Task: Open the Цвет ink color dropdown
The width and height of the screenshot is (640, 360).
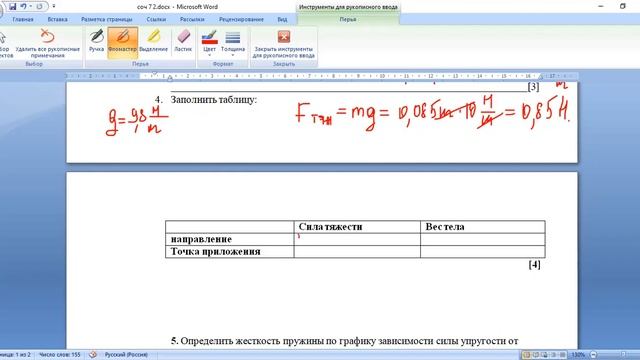Action: 209,43
